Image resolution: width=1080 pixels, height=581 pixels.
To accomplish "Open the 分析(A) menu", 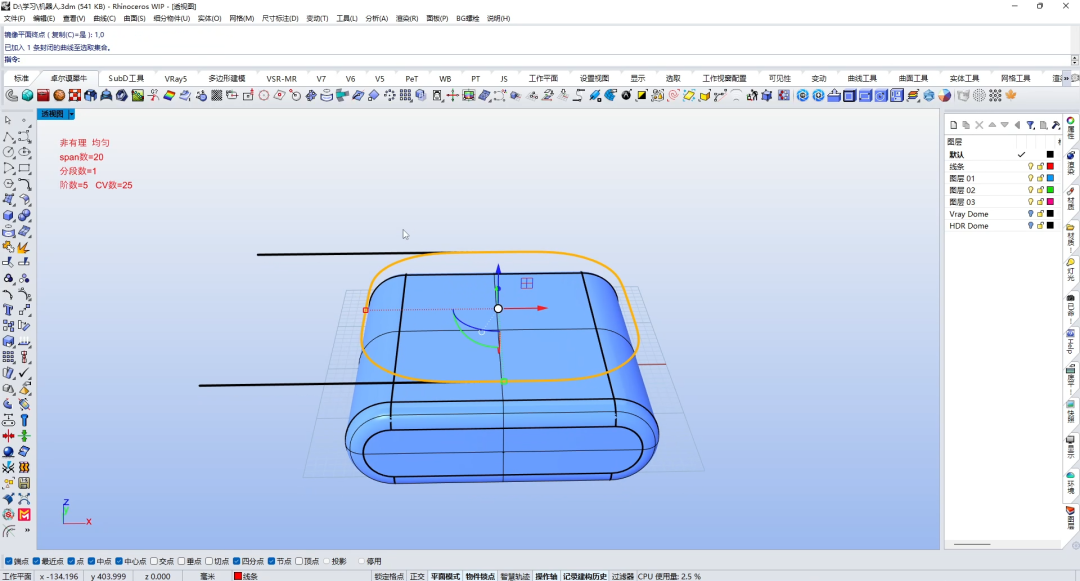I will [377, 19].
